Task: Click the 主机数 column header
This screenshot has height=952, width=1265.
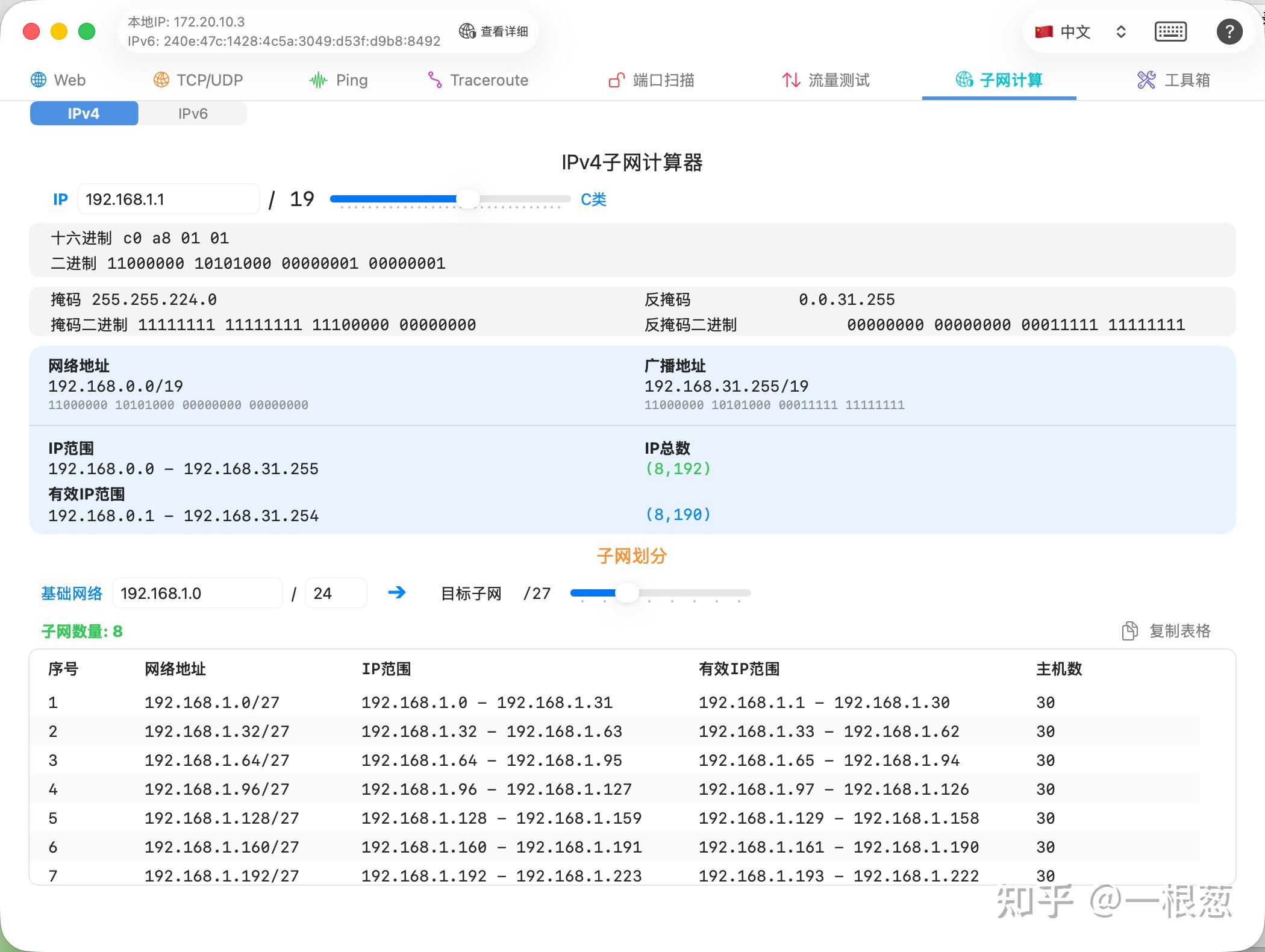Action: pos(1059,669)
